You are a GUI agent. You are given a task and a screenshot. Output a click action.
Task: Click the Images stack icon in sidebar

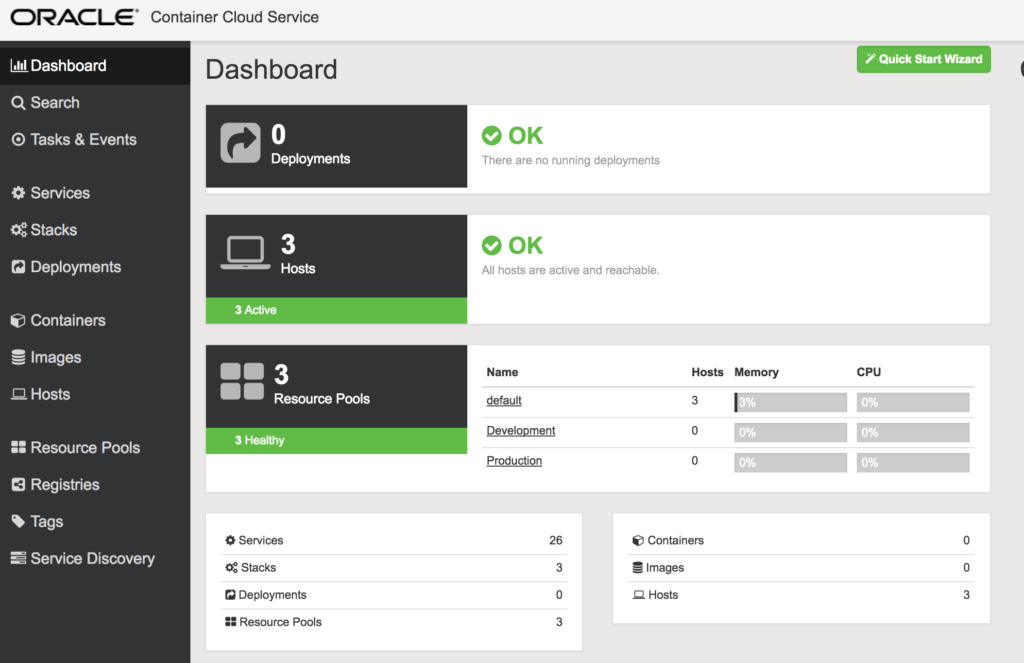point(18,357)
